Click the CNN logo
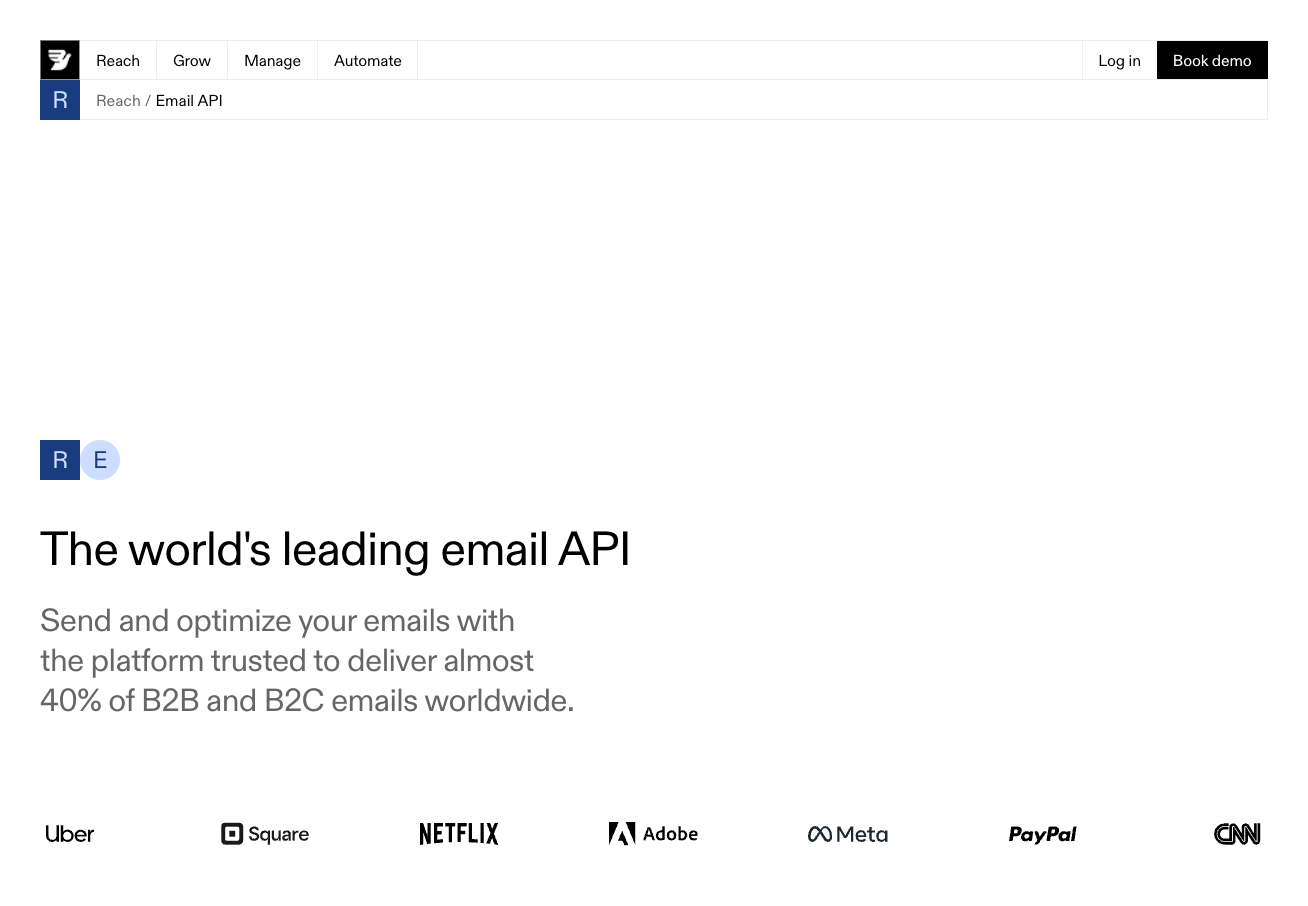Screen dimensions: 1308x906 point(1237,833)
